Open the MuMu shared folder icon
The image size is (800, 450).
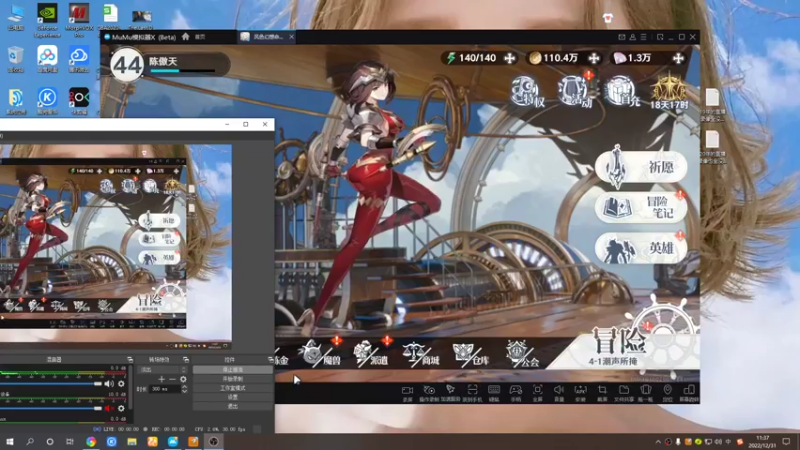(x=623, y=392)
